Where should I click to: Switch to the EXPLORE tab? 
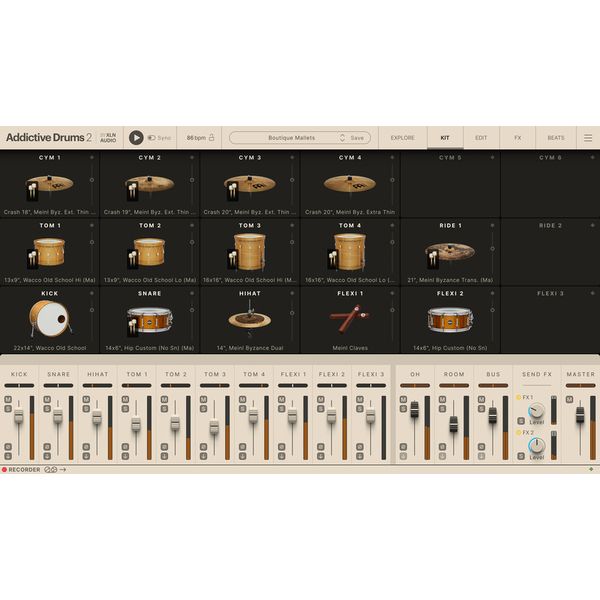coord(403,138)
